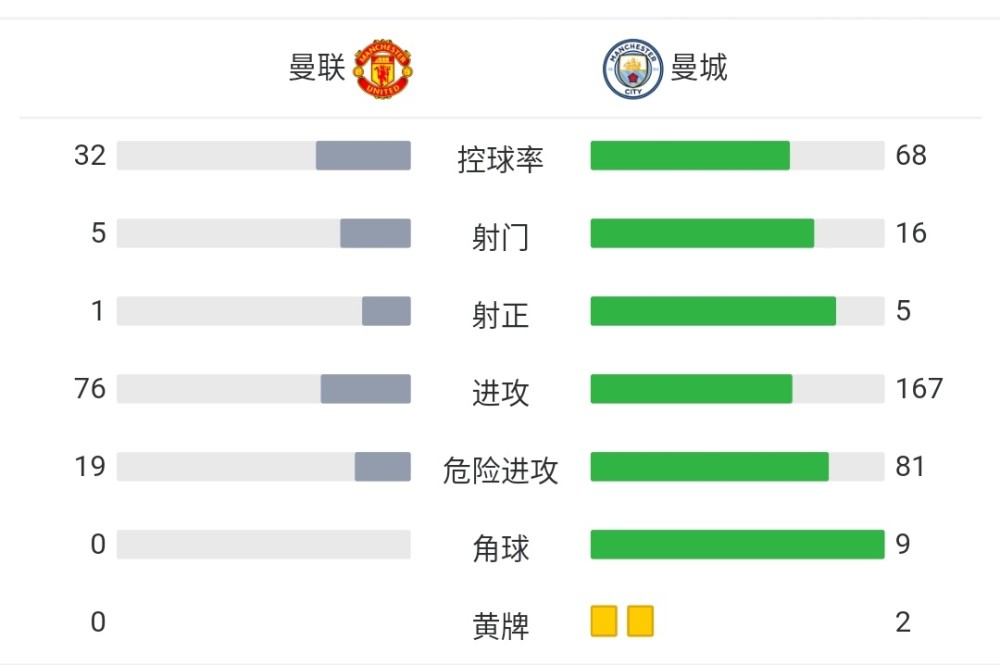Select the 进攻 attacks stat label
Screen dimensions: 1000x665
coord(501,393)
